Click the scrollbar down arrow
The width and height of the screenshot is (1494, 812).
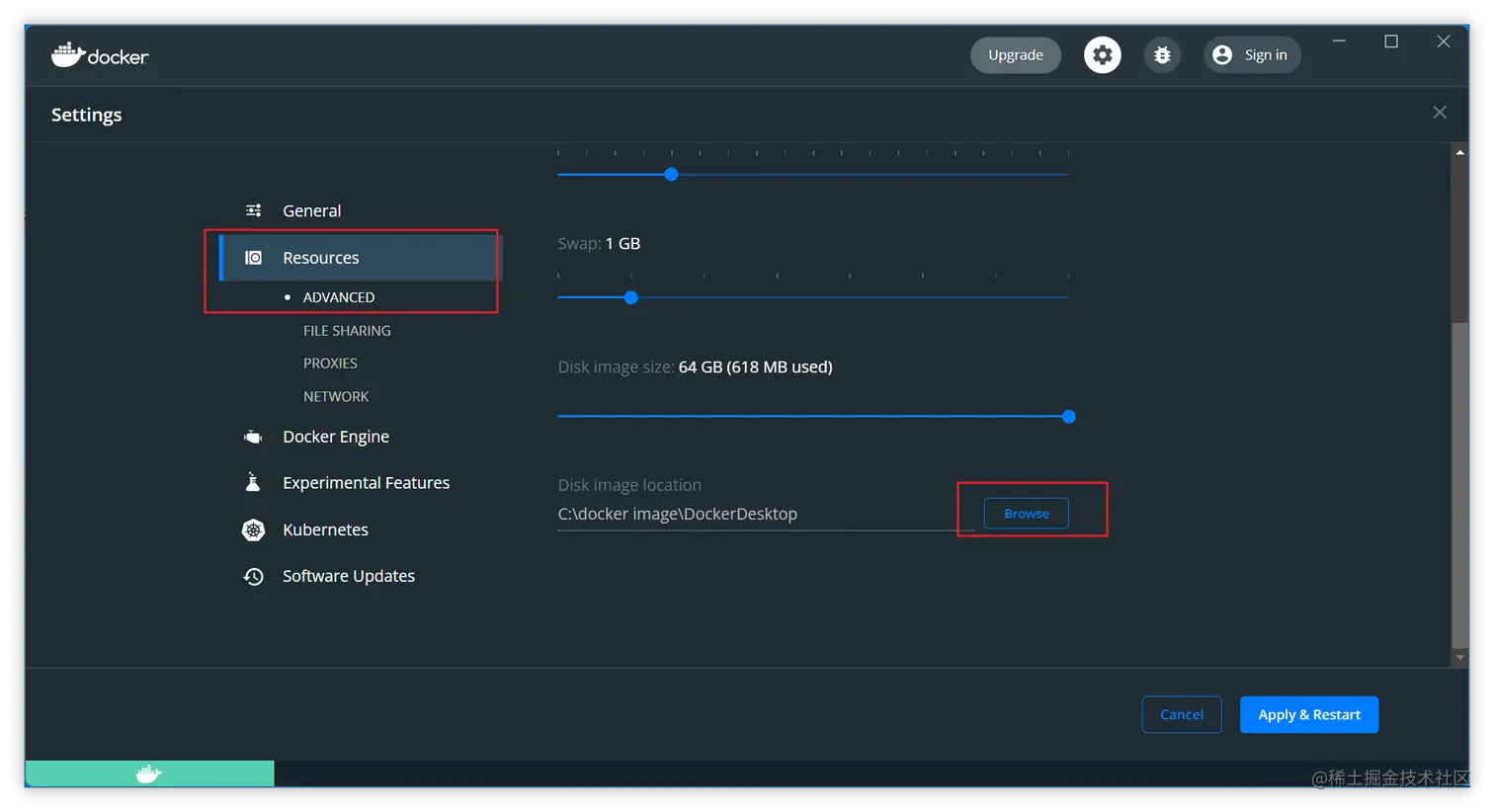pos(1459,658)
